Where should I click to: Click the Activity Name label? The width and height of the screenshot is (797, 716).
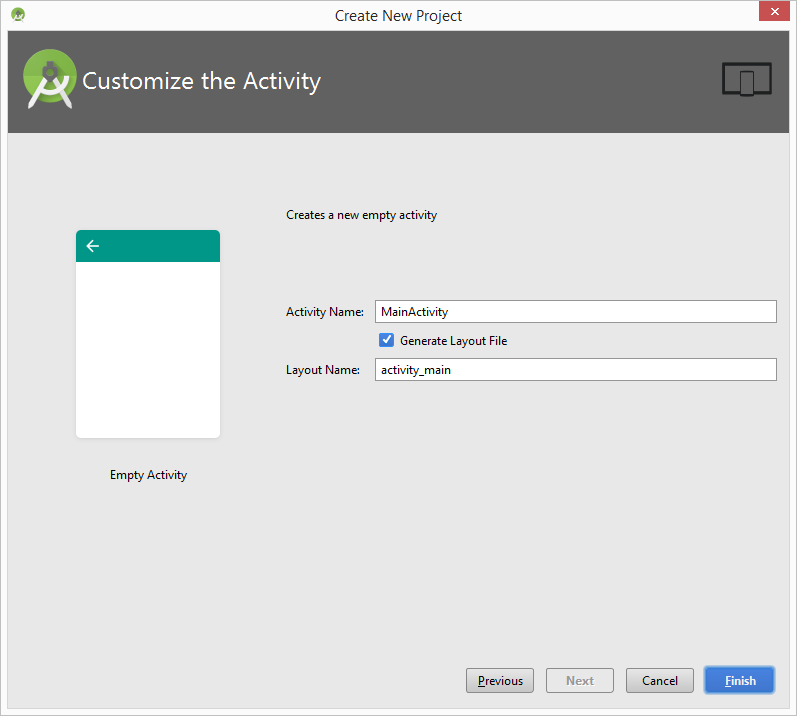(x=324, y=312)
